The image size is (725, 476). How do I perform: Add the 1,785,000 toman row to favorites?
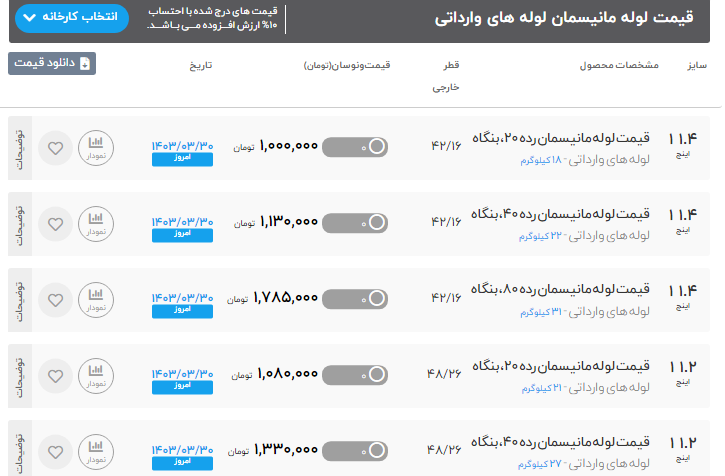coord(56,300)
